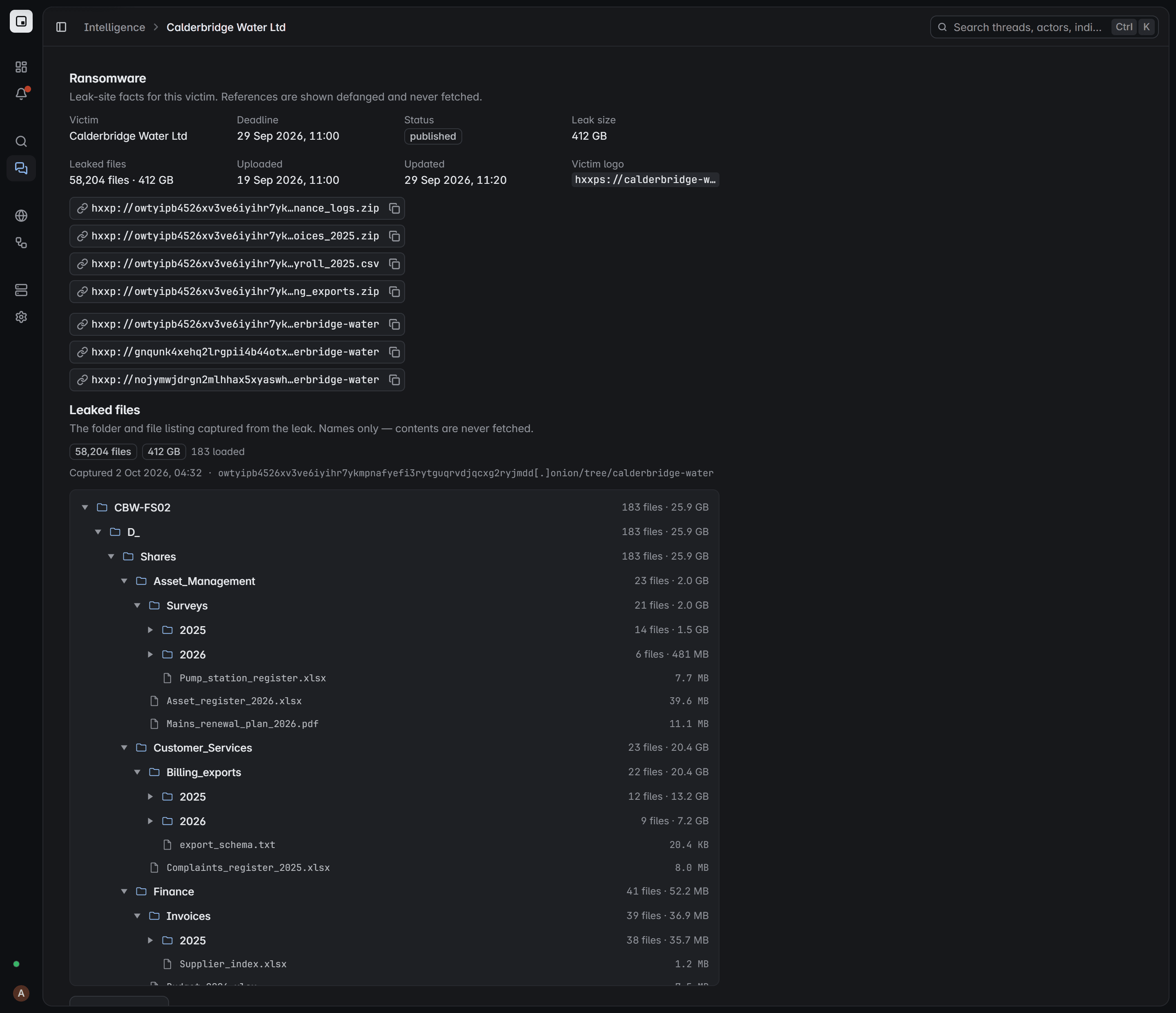Open settings gear icon in sidebar

pos(21,317)
